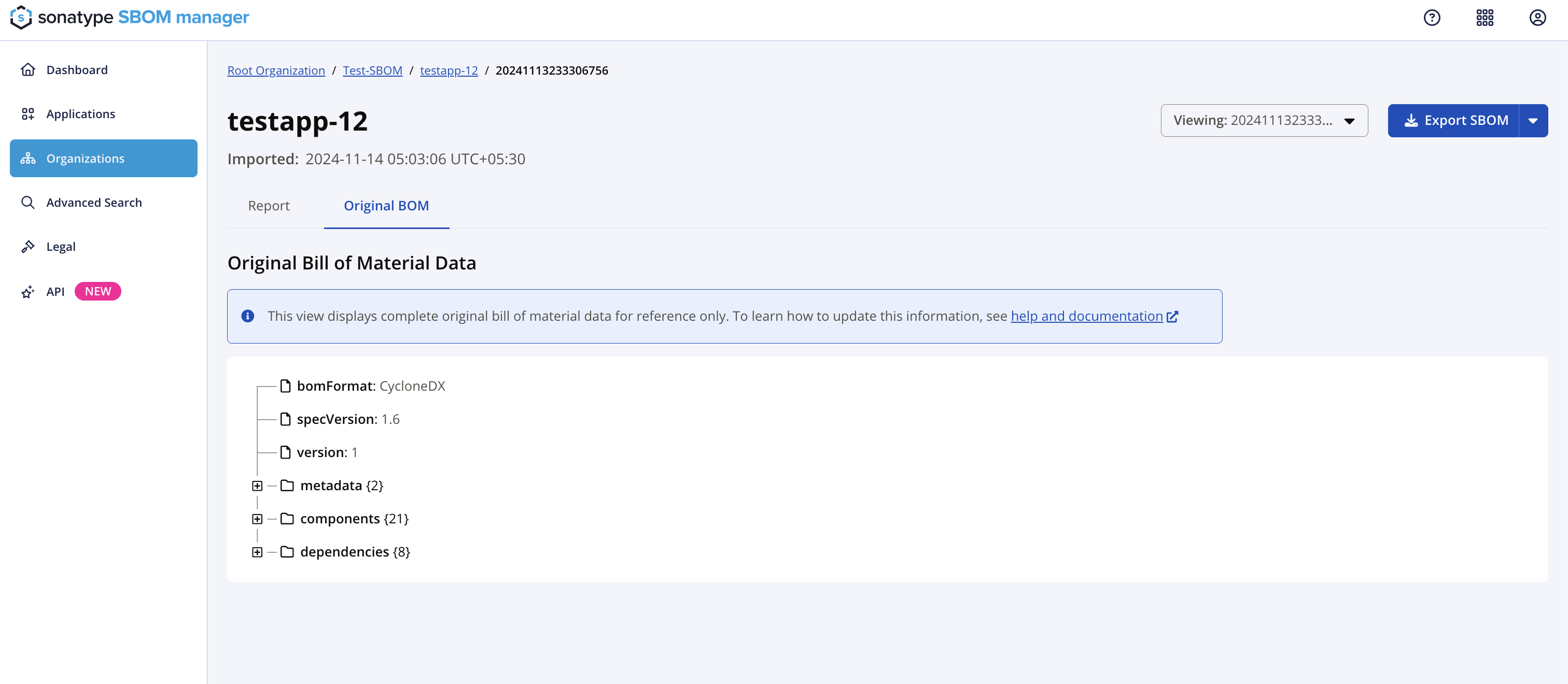Viewport: 1568px width, 684px height.
Task: Click the folder icon beside metadata
Action: pyautogui.click(x=287, y=486)
